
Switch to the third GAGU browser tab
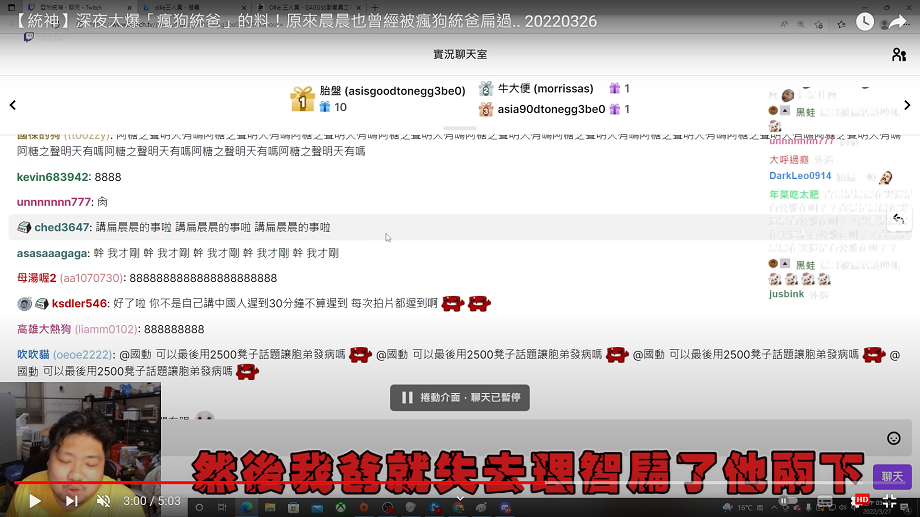309,7
